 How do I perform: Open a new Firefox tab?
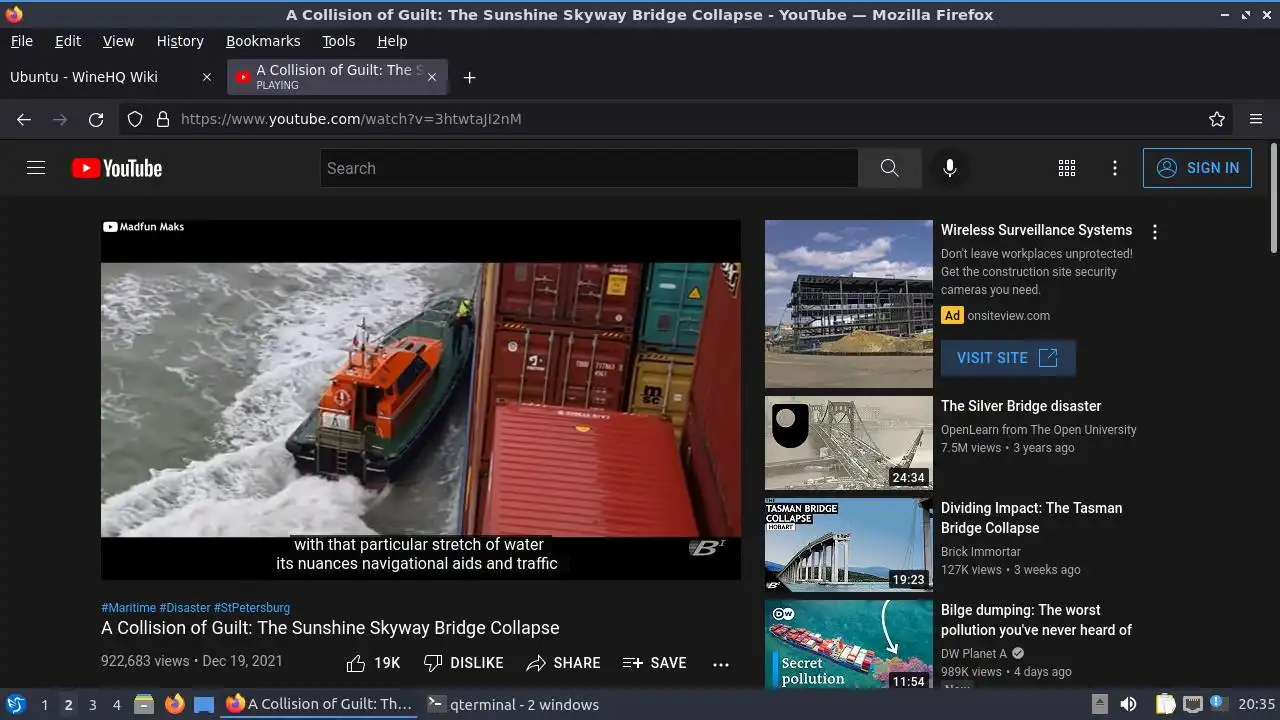[469, 77]
